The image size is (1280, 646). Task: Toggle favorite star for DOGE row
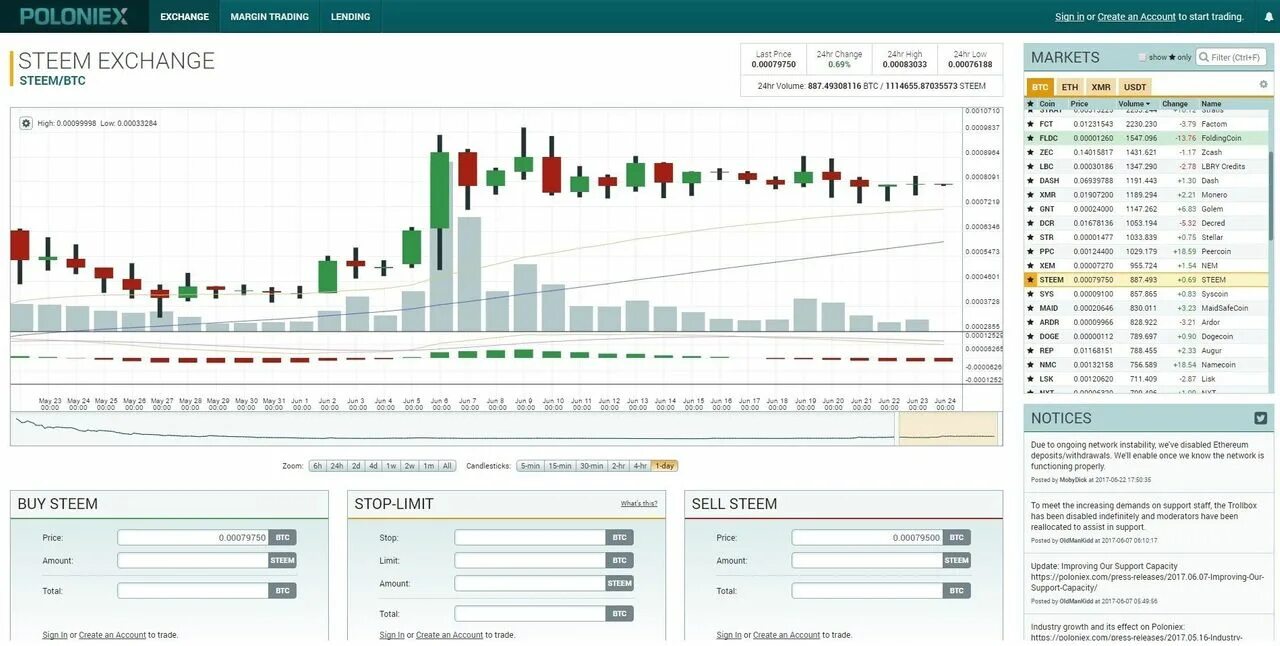click(x=1031, y=336)
